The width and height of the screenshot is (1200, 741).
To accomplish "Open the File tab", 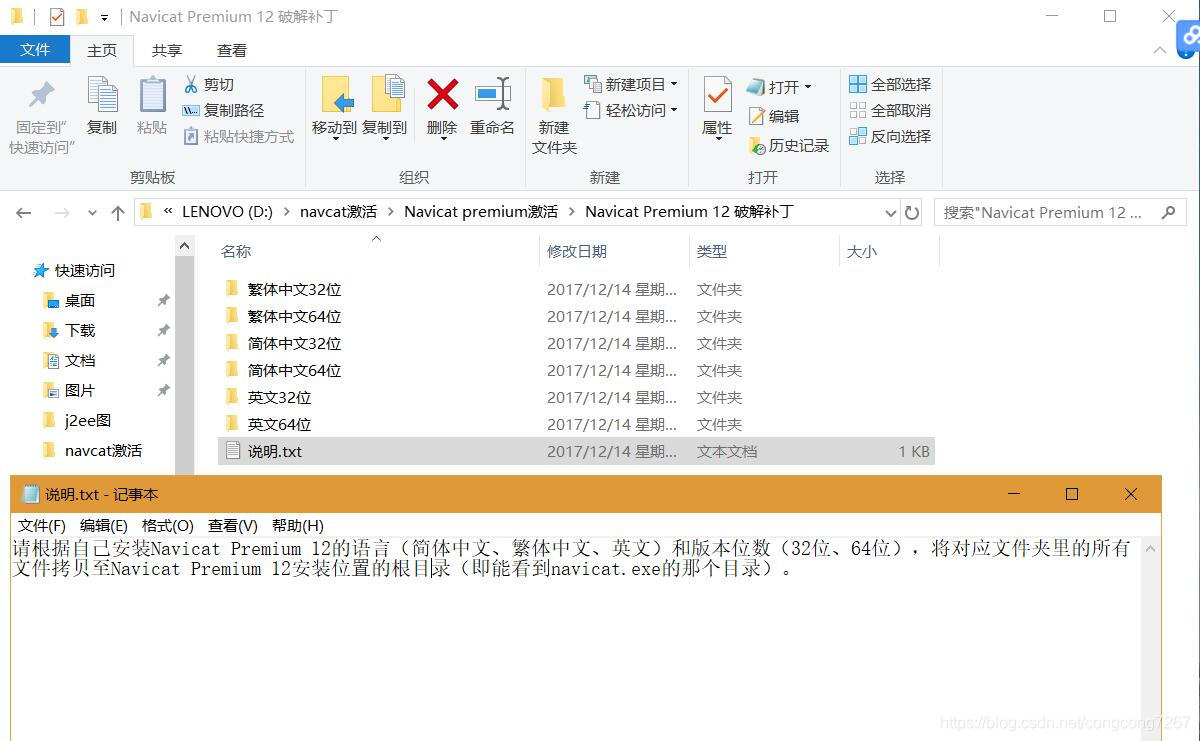I will coord(35,50).
